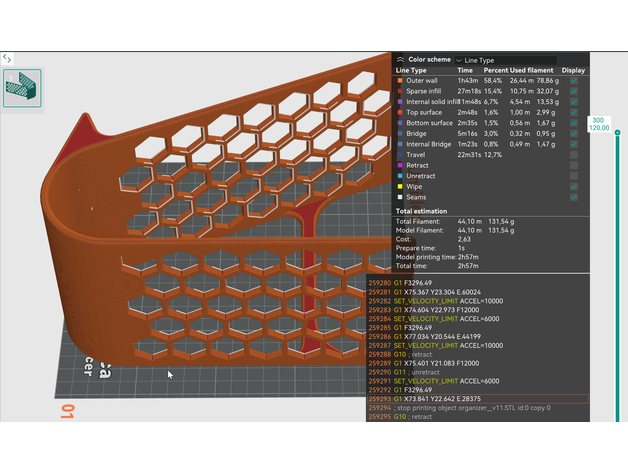Toggle Sparse infill display checkbox

pyautogui.click(x=573, y=91)
